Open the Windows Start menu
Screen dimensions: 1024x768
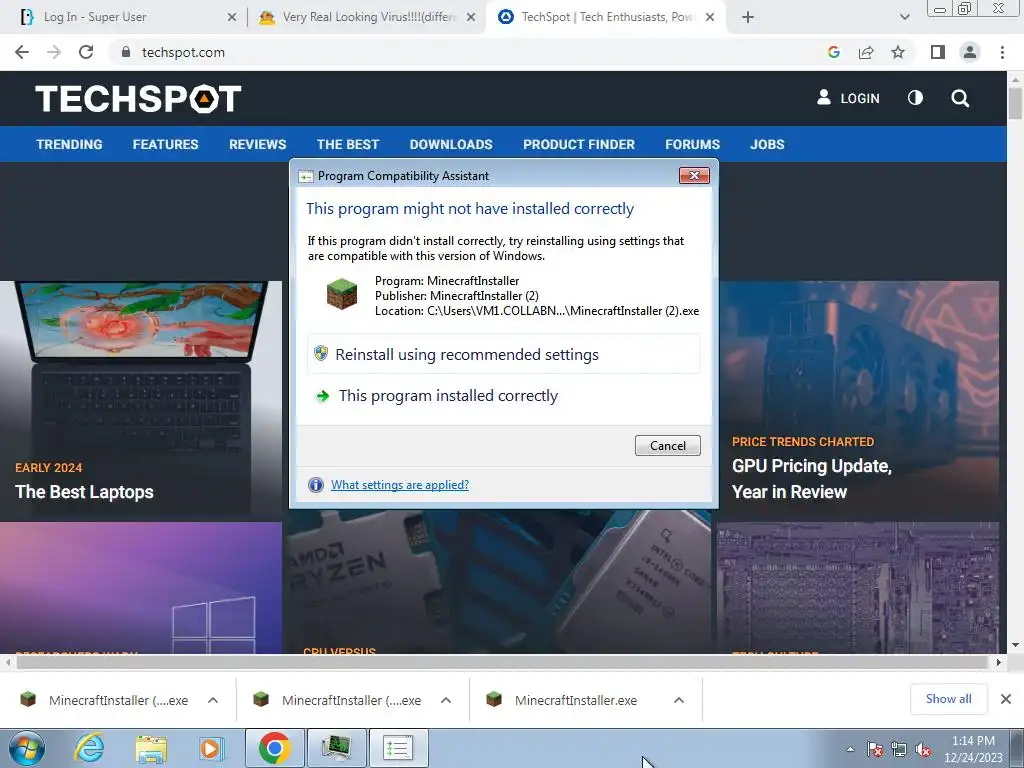26,748
